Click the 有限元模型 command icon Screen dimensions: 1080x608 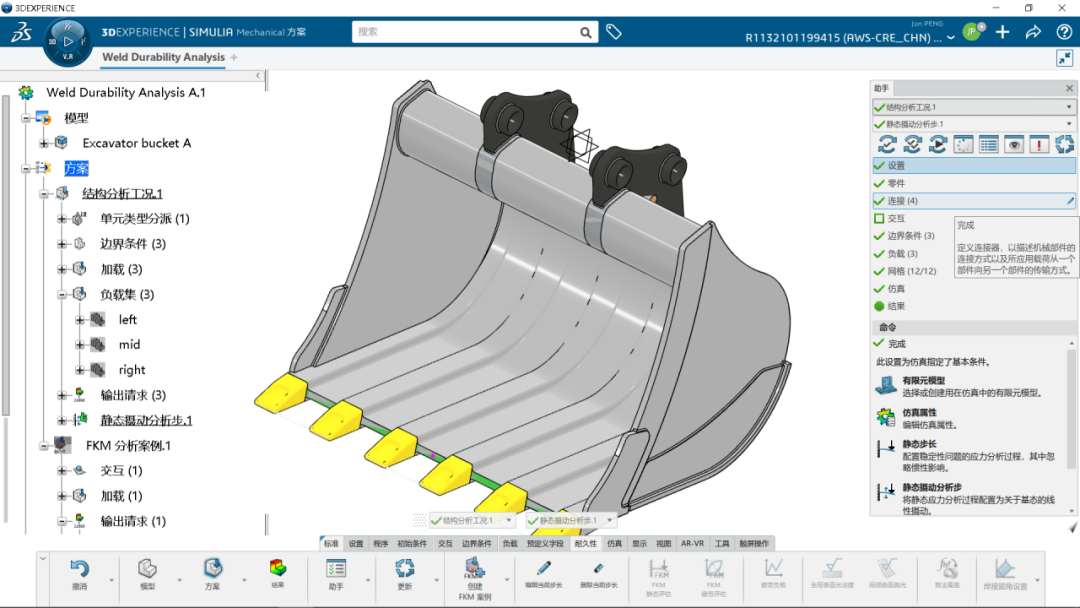pos(886,386)
